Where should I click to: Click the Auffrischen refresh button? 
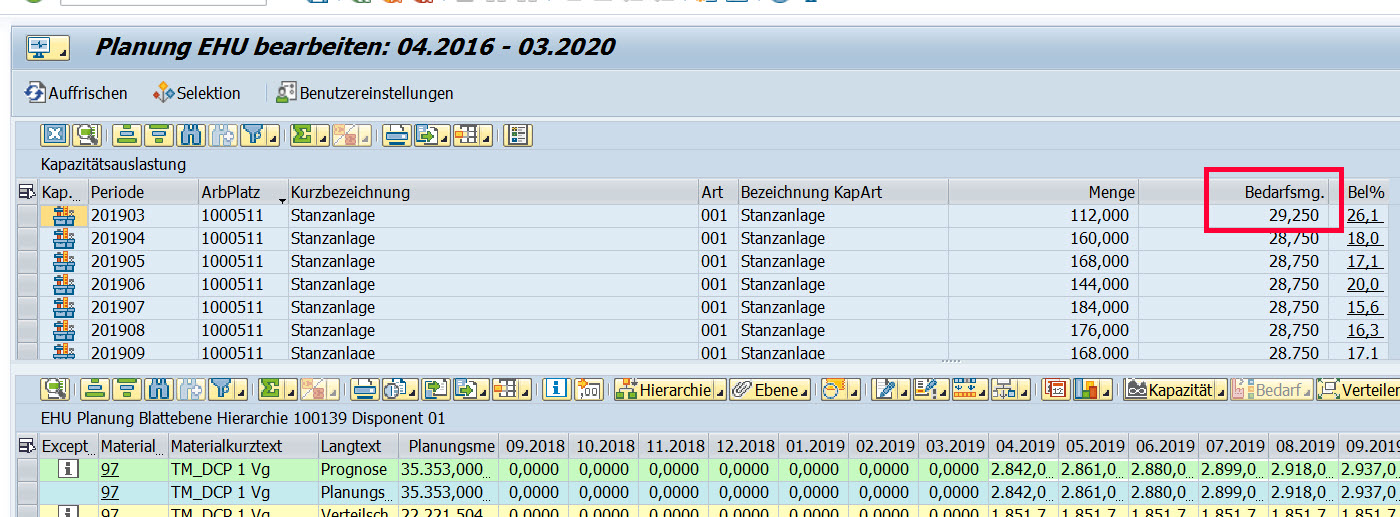click(76, 93)
